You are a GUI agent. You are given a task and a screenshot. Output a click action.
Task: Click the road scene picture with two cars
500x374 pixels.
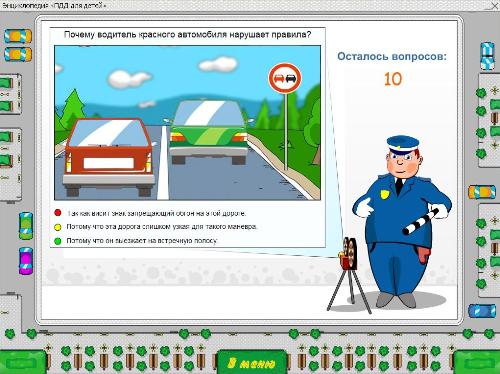pos(187,123)
